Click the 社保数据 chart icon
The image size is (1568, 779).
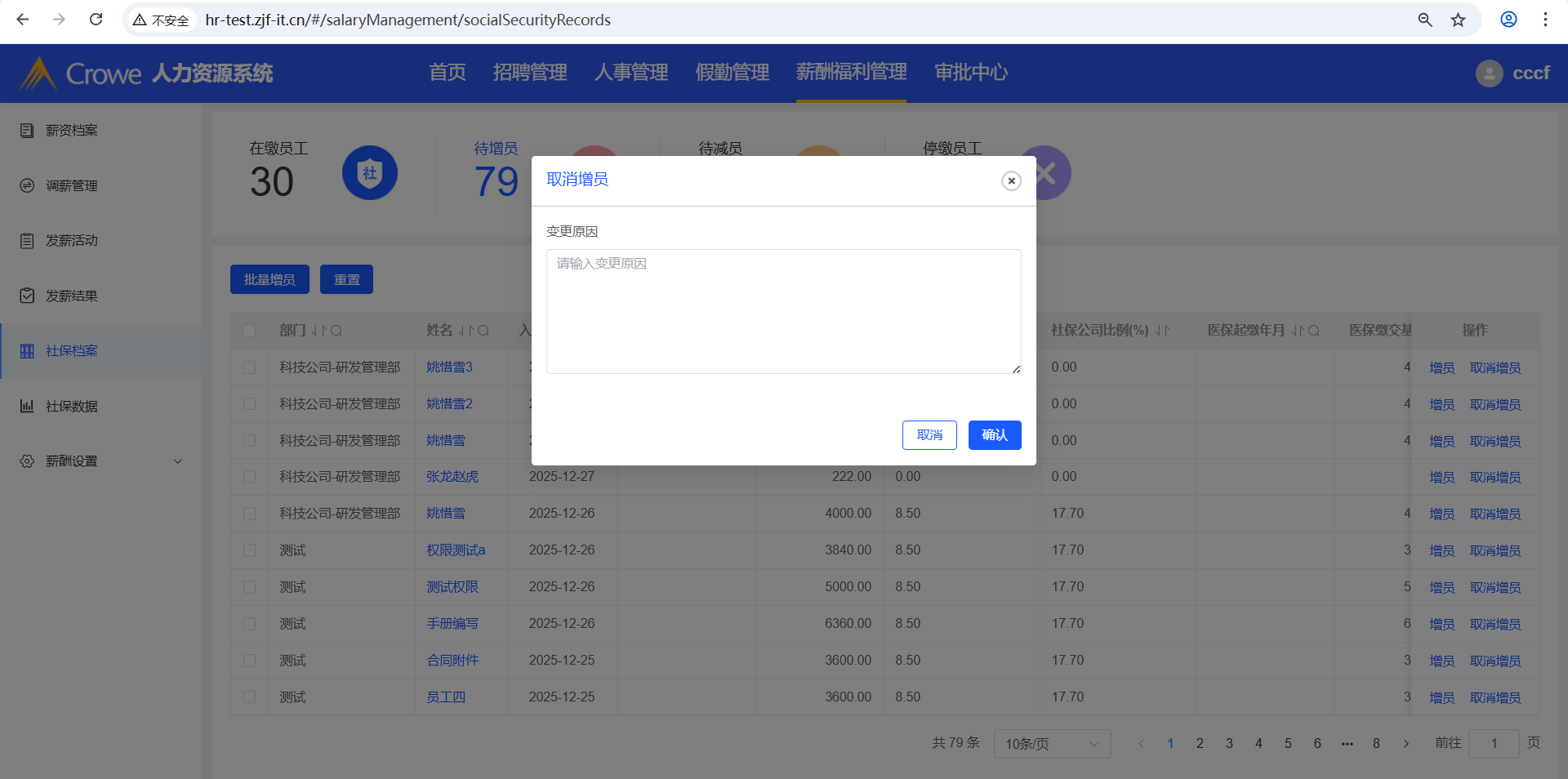point(27,406)
